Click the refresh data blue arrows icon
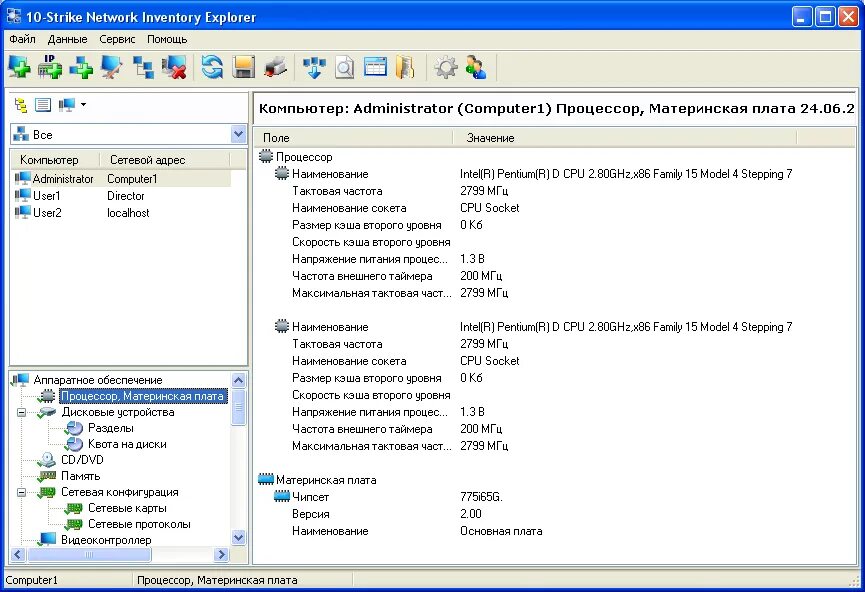Viewport: 865px width, 592px height. point(212,67)
